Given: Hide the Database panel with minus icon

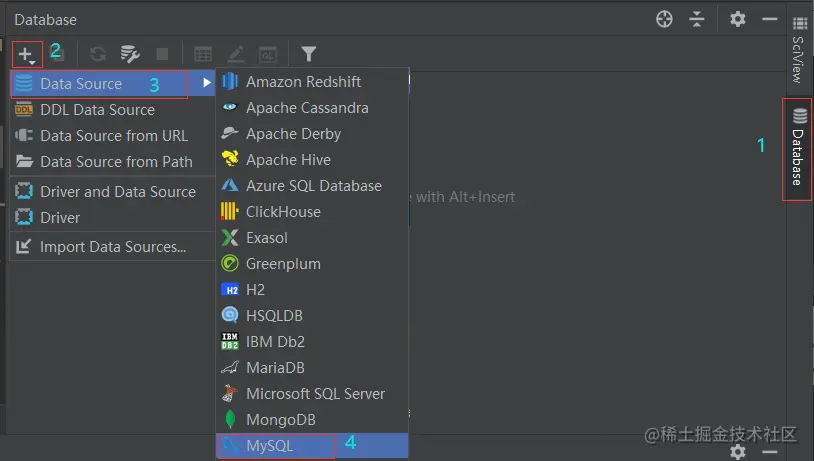Looking at the screenshot, I should tap(769, 19).
